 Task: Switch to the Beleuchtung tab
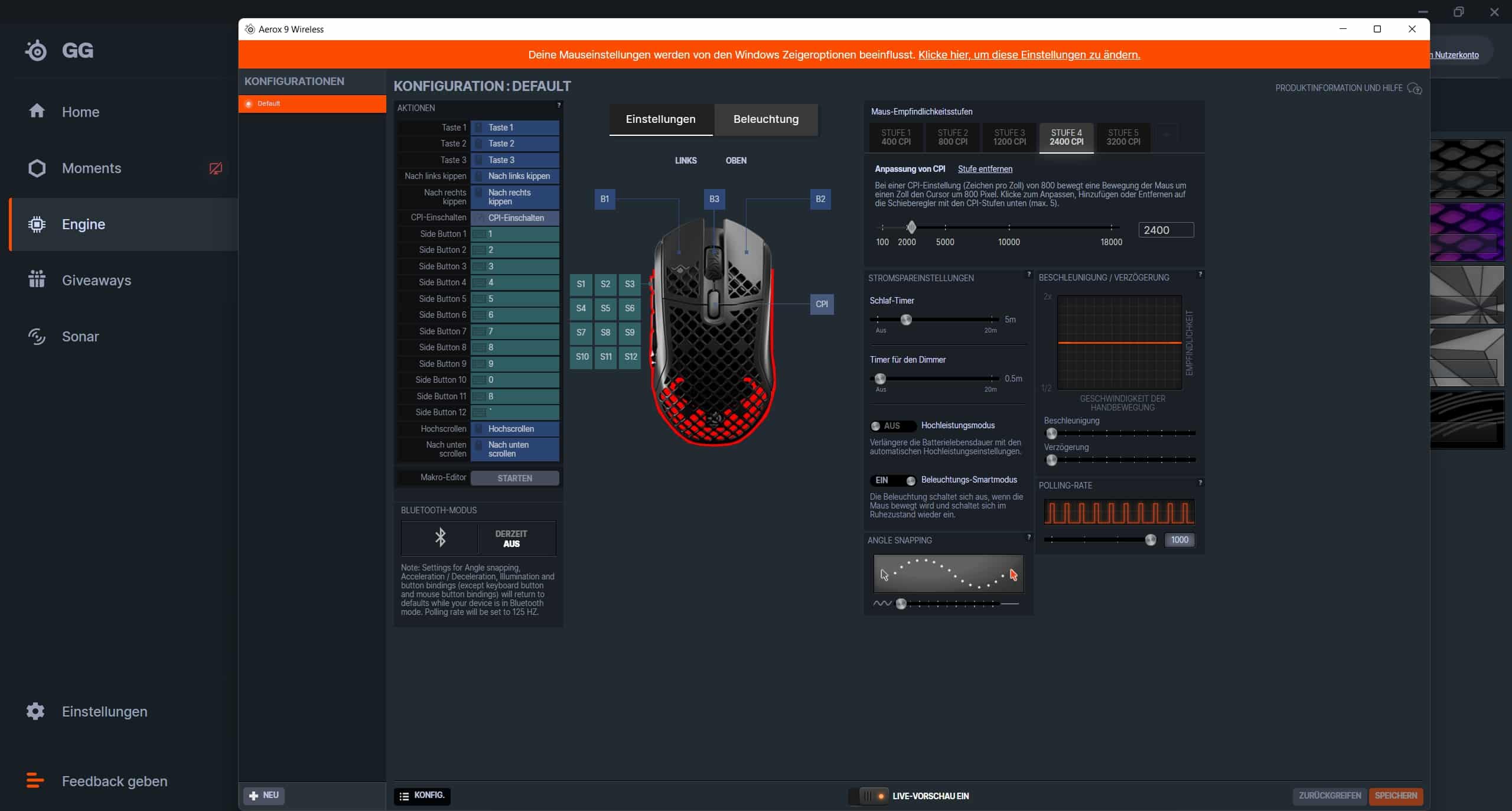pyautogui.click(x=765, y=119)
